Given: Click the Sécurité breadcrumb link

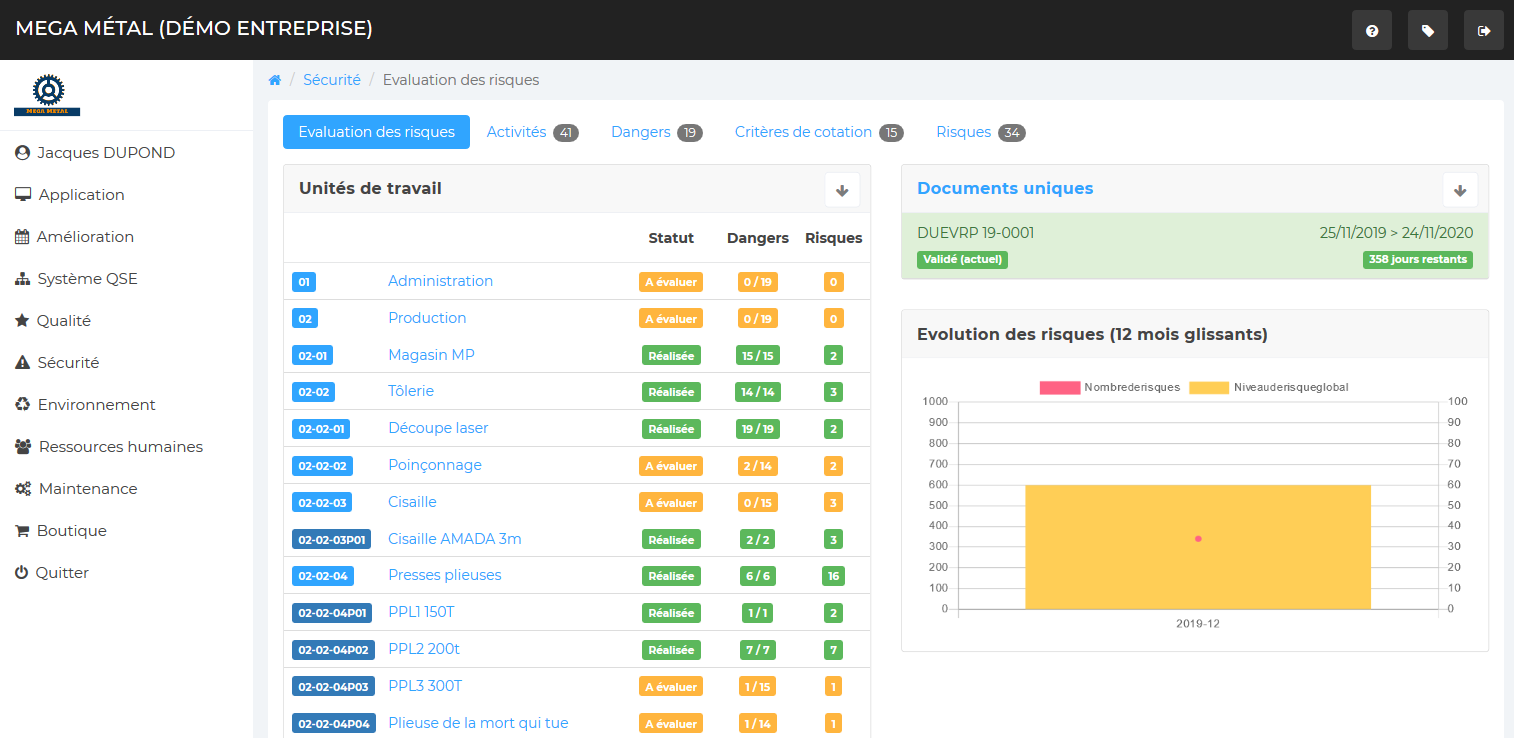Looking at the screenshot, I should pyautogui.click(x=331, y=80).
